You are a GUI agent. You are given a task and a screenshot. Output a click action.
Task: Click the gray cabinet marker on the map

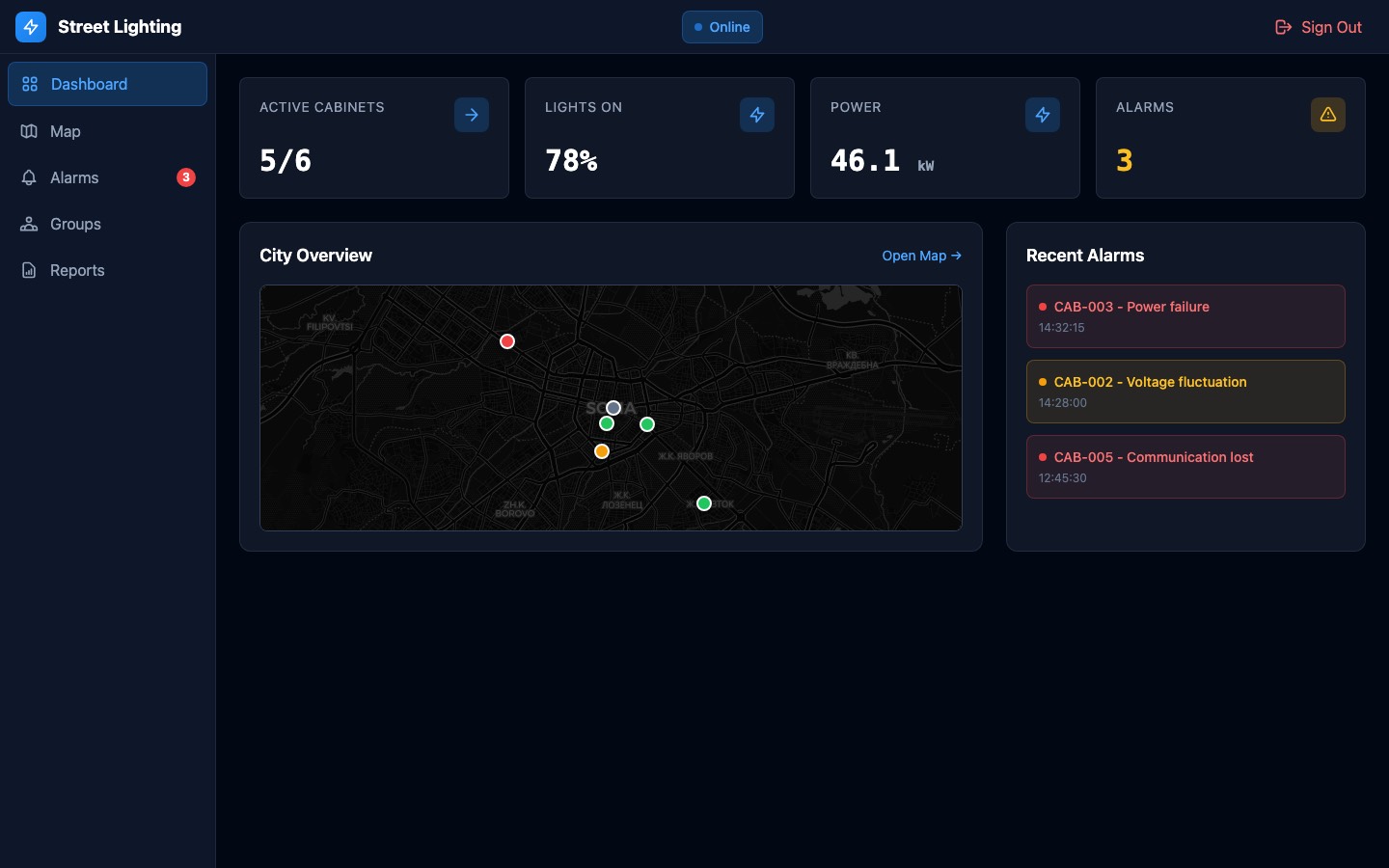[613, 408]
